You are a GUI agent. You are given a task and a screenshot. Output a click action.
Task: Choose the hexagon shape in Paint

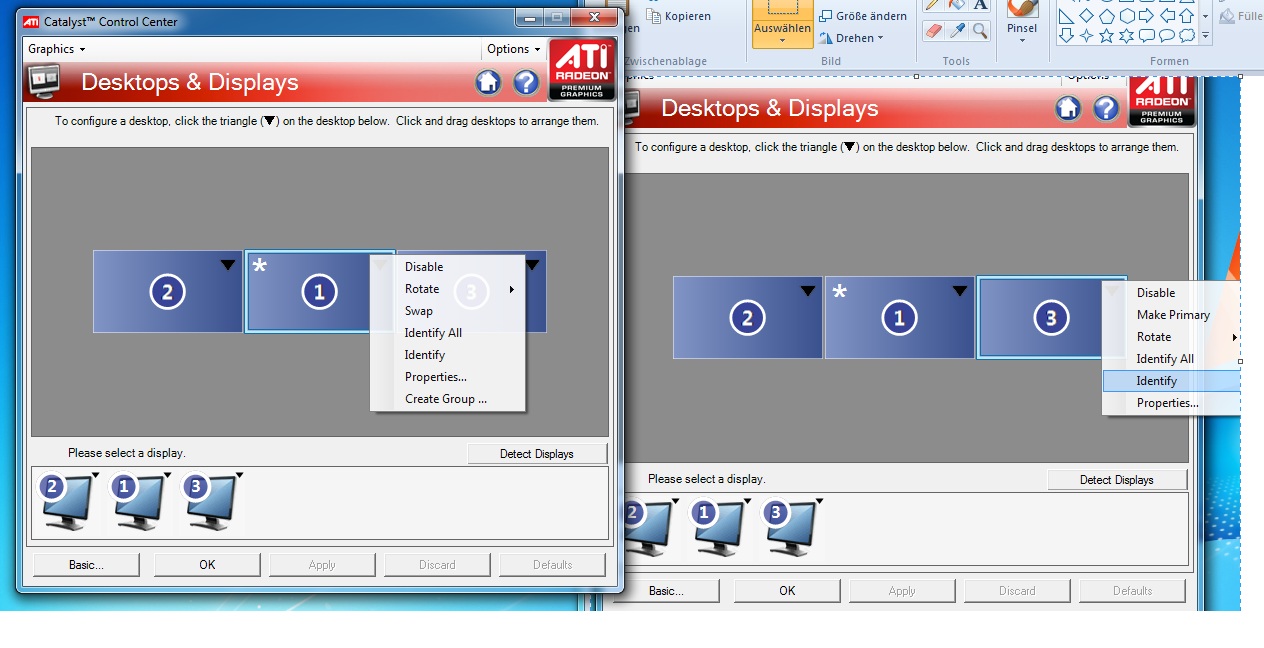tap(1127, 16)
